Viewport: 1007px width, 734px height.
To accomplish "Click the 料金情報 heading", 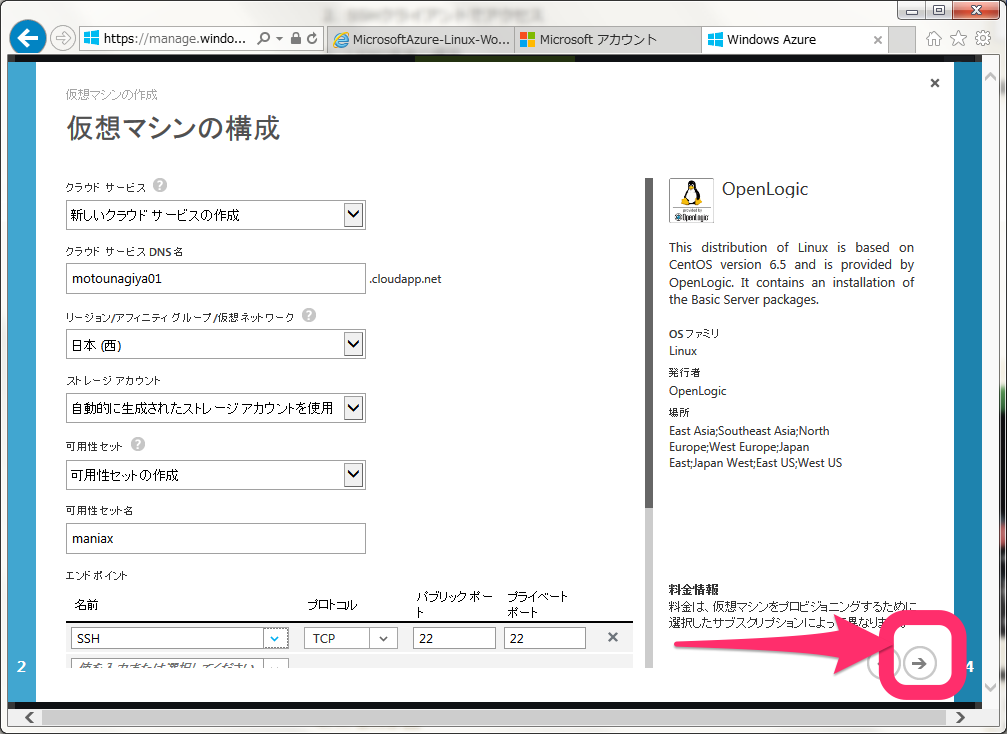I will pyautogui.click(x=694, y=589).
